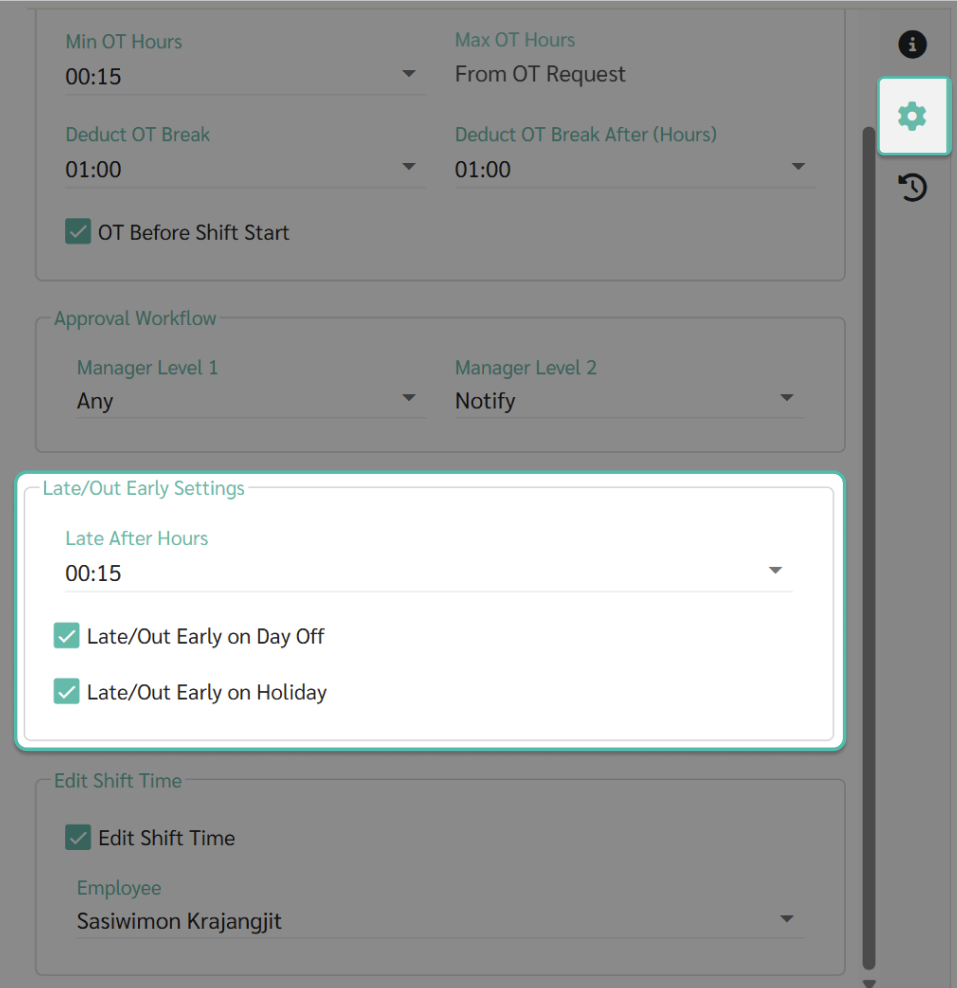The height and width of the screenshot is (988, 957).
Task: Open the history clock icon
Action: pos(912,188)
